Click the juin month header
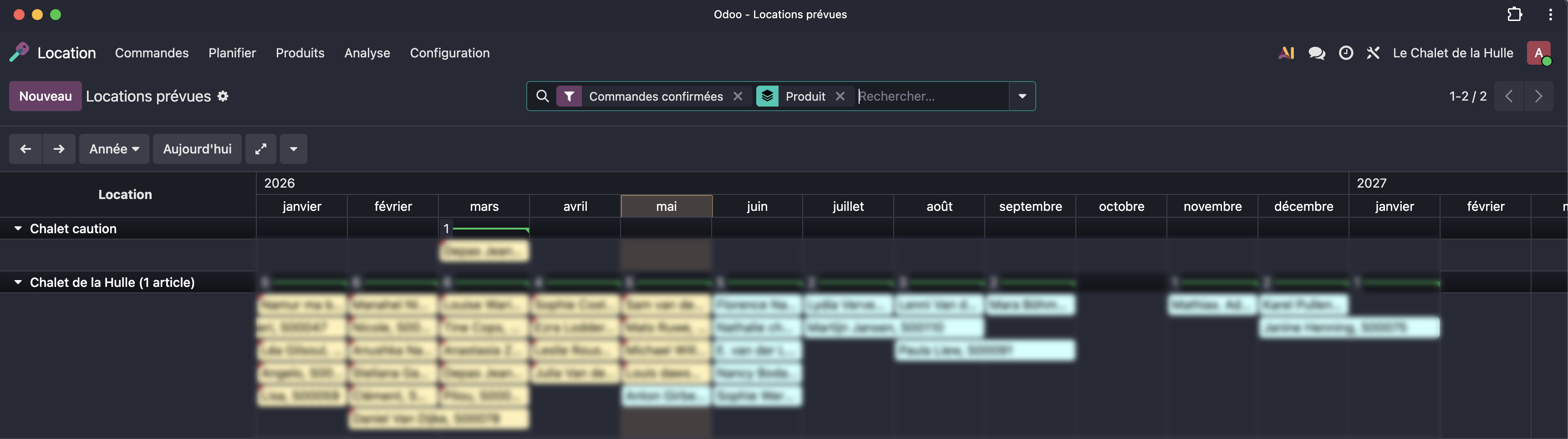Screen dimensions: 1568x439 [x=757, y=206]
